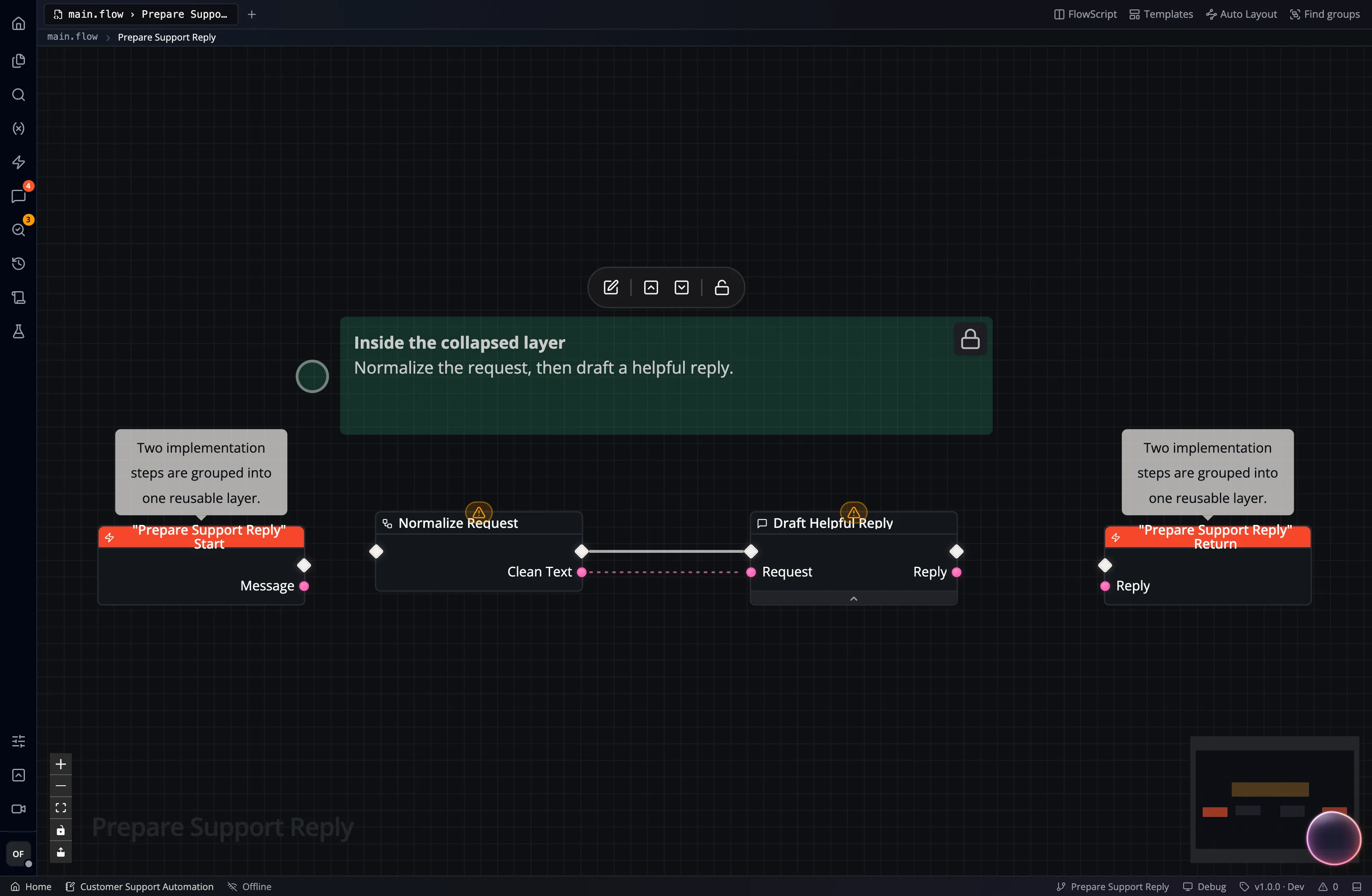Open the files explorer sidebar icon
The image size is (1372, 896).
coord(19,60)
